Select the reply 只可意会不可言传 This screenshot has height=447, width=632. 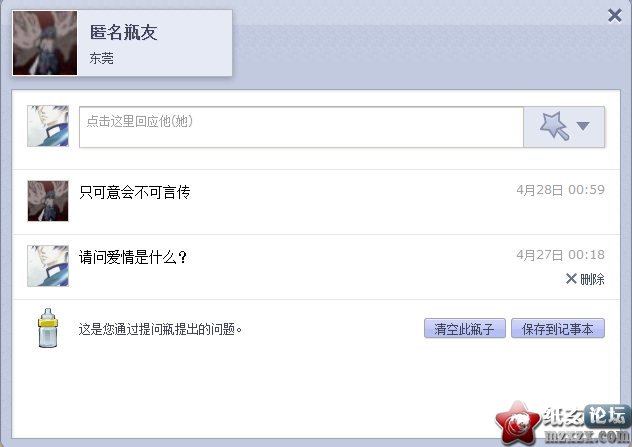135,192
